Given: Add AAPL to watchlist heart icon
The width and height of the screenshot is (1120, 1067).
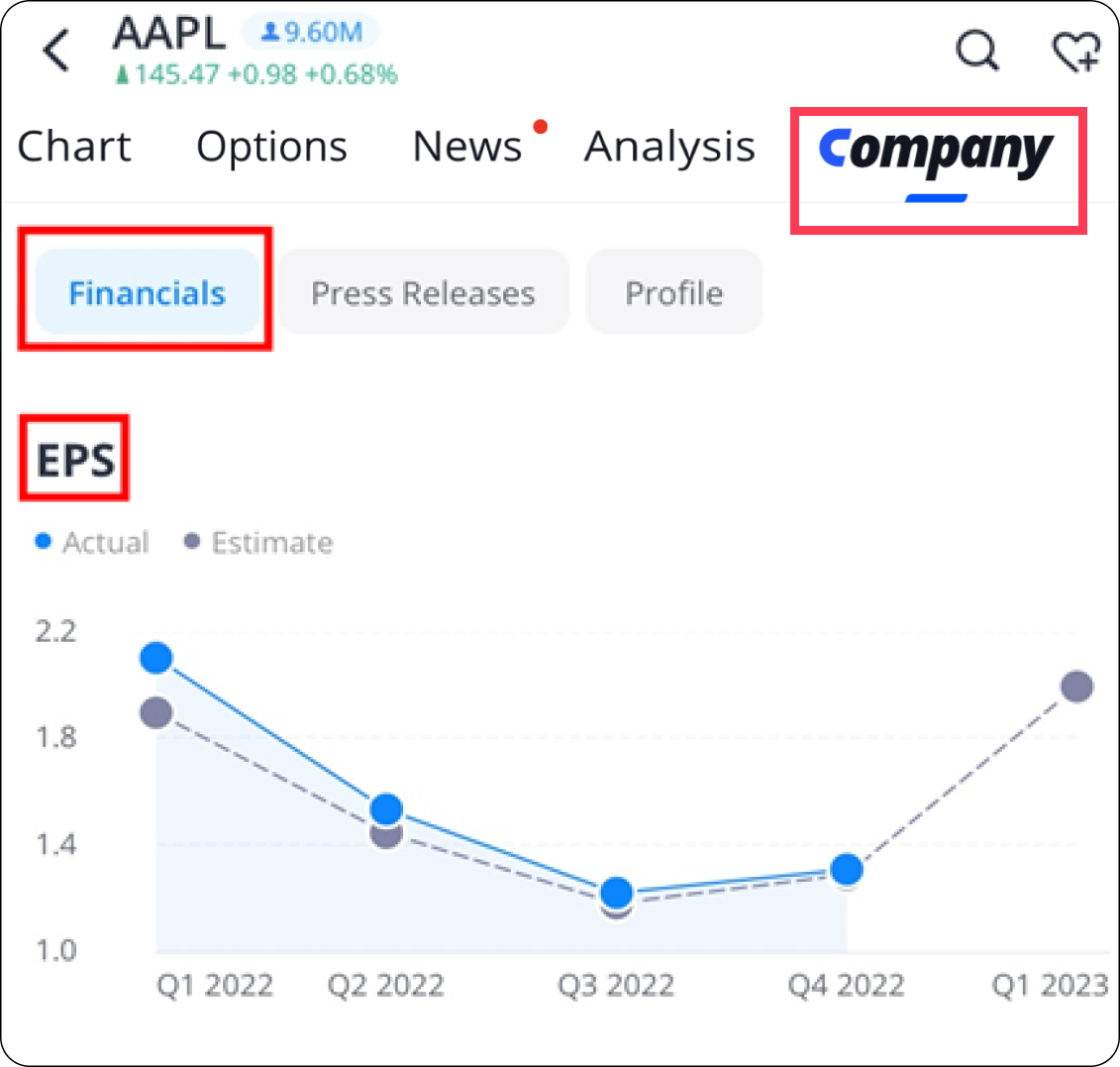Looking at the screenshot, I should [1074, 50].
